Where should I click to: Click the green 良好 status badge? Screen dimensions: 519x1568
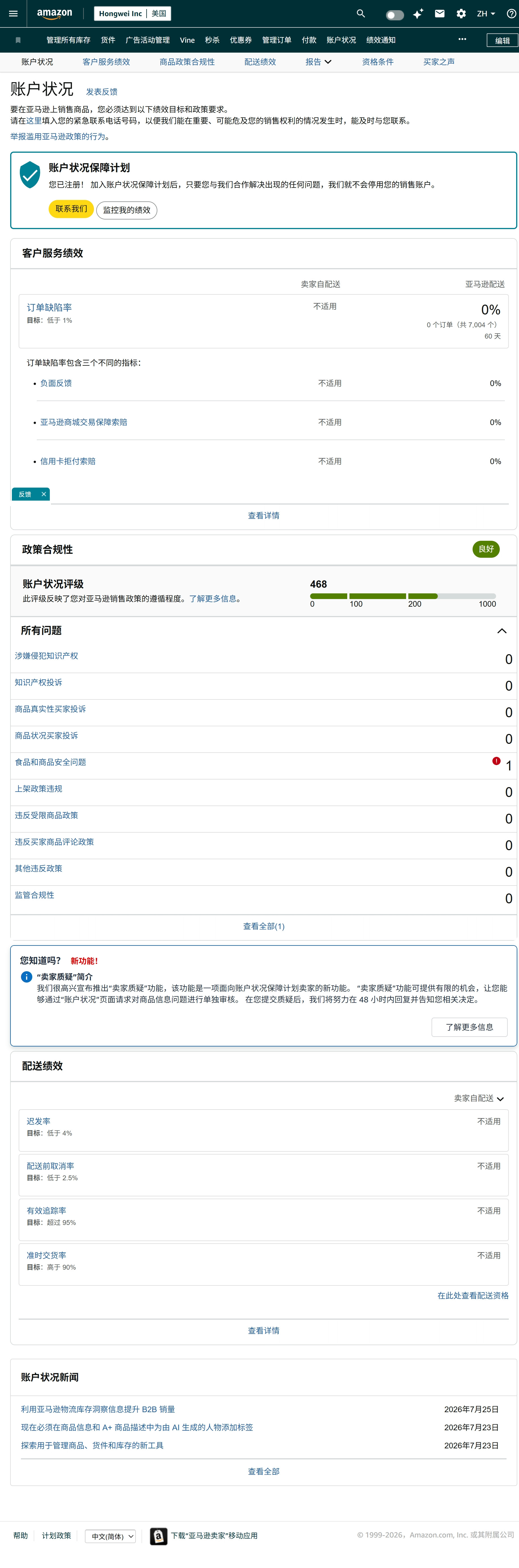486,549
